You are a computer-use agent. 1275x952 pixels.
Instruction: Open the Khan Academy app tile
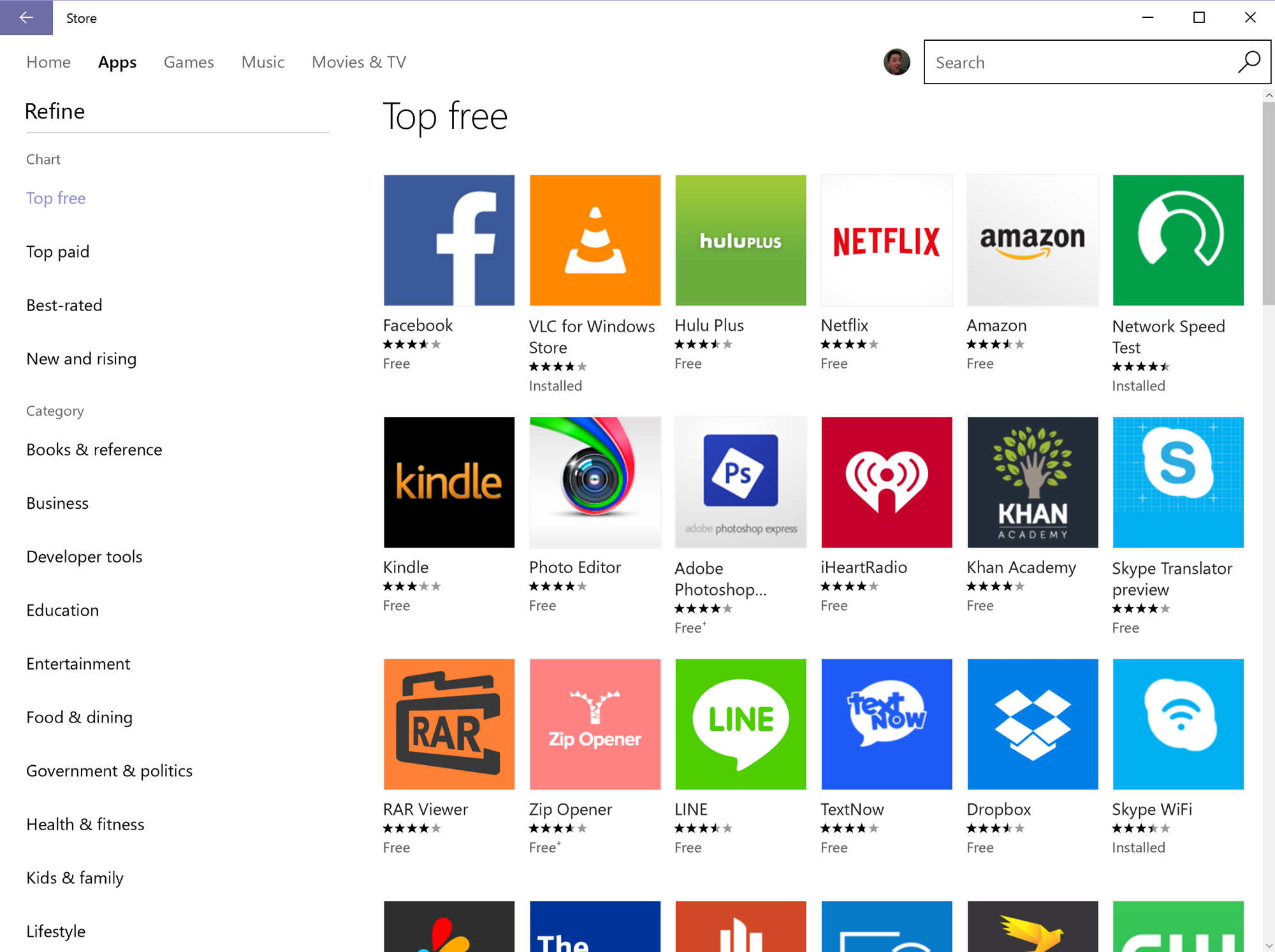(x=1033, y=483)
